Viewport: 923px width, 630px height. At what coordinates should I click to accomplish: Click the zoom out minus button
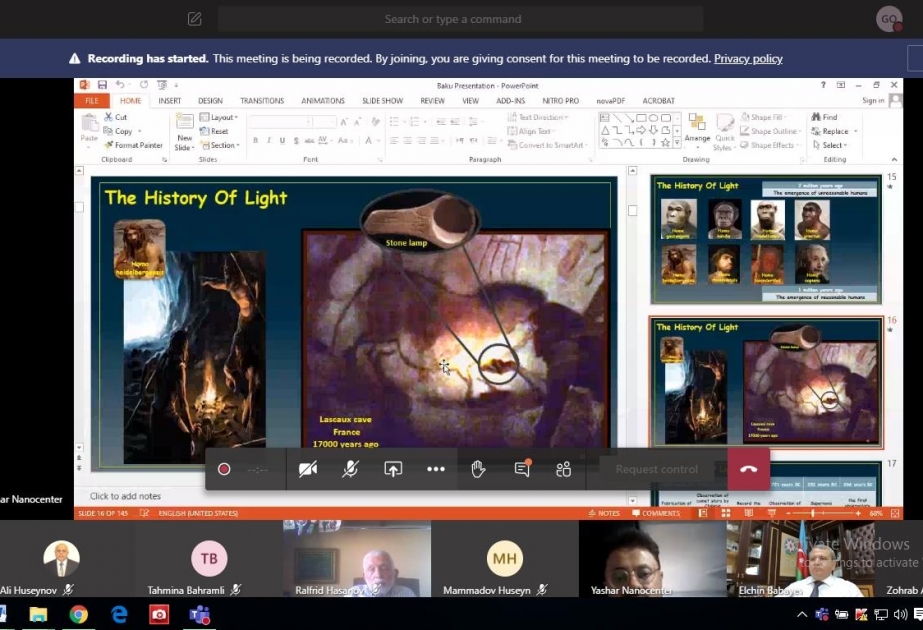click(788, 513)
